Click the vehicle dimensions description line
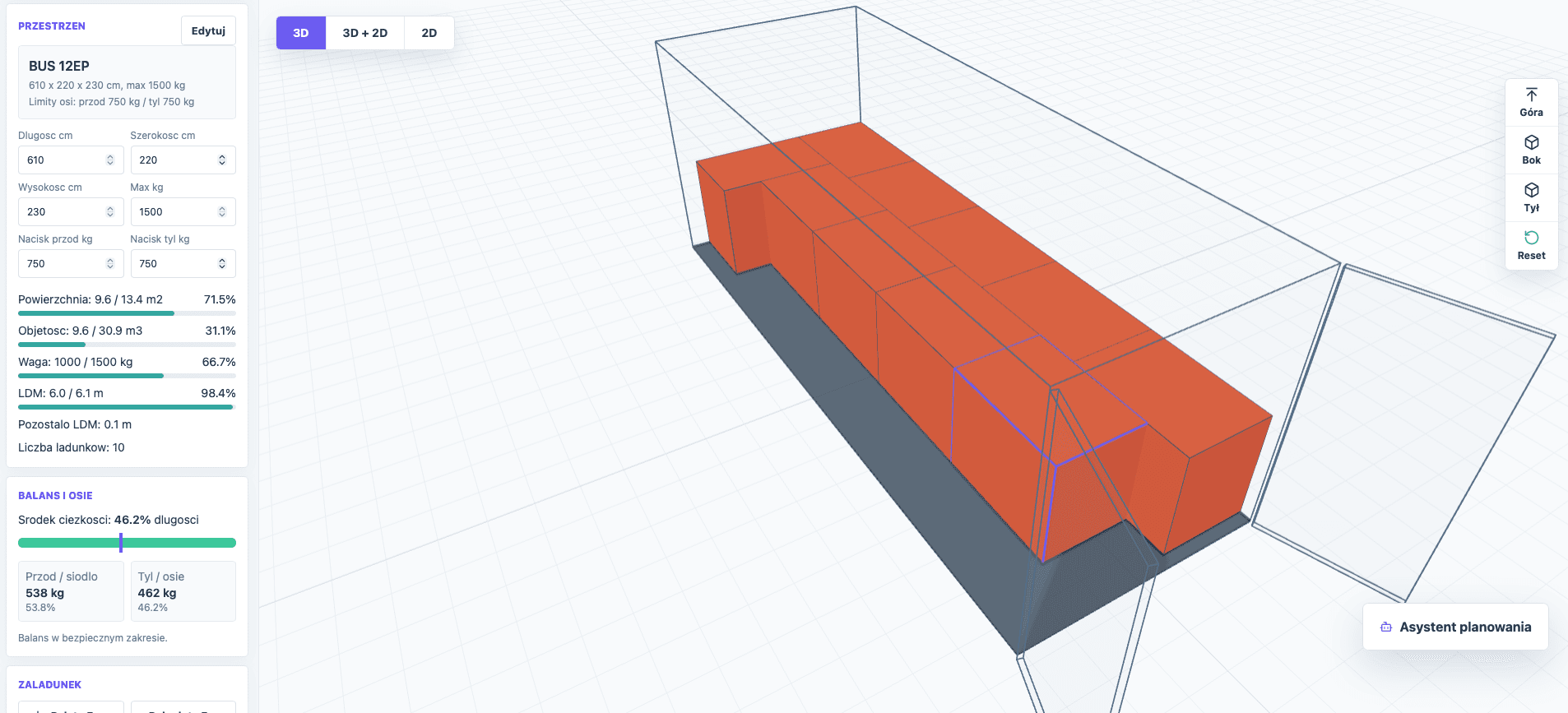The height and width of the screenshot is (713, 1568). pyautogui.click(x=107, y=86)
